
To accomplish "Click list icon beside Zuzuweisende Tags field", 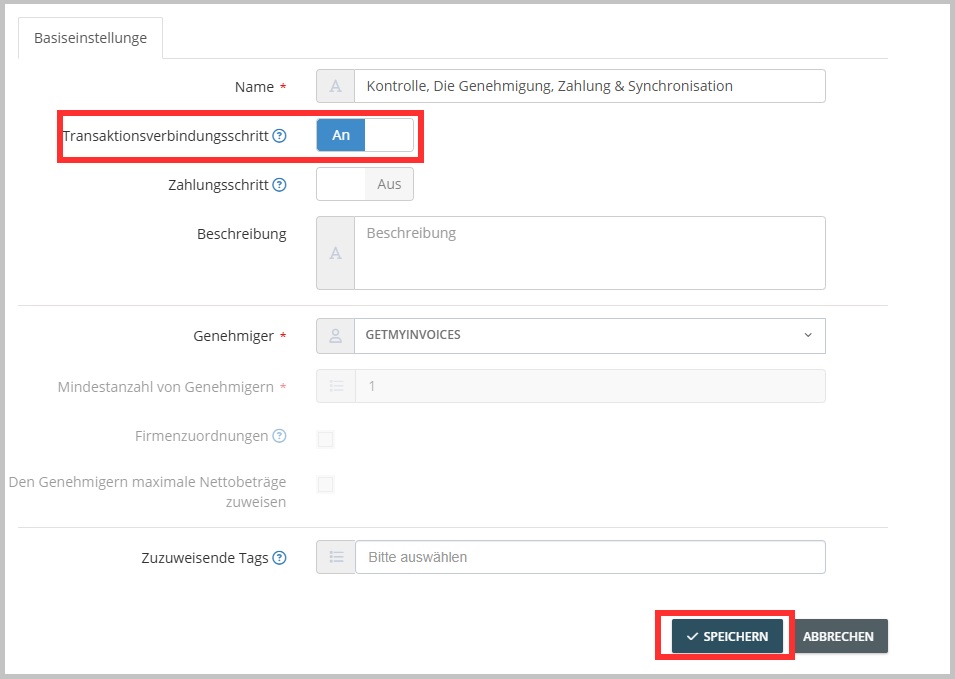I will pos(336,557).
